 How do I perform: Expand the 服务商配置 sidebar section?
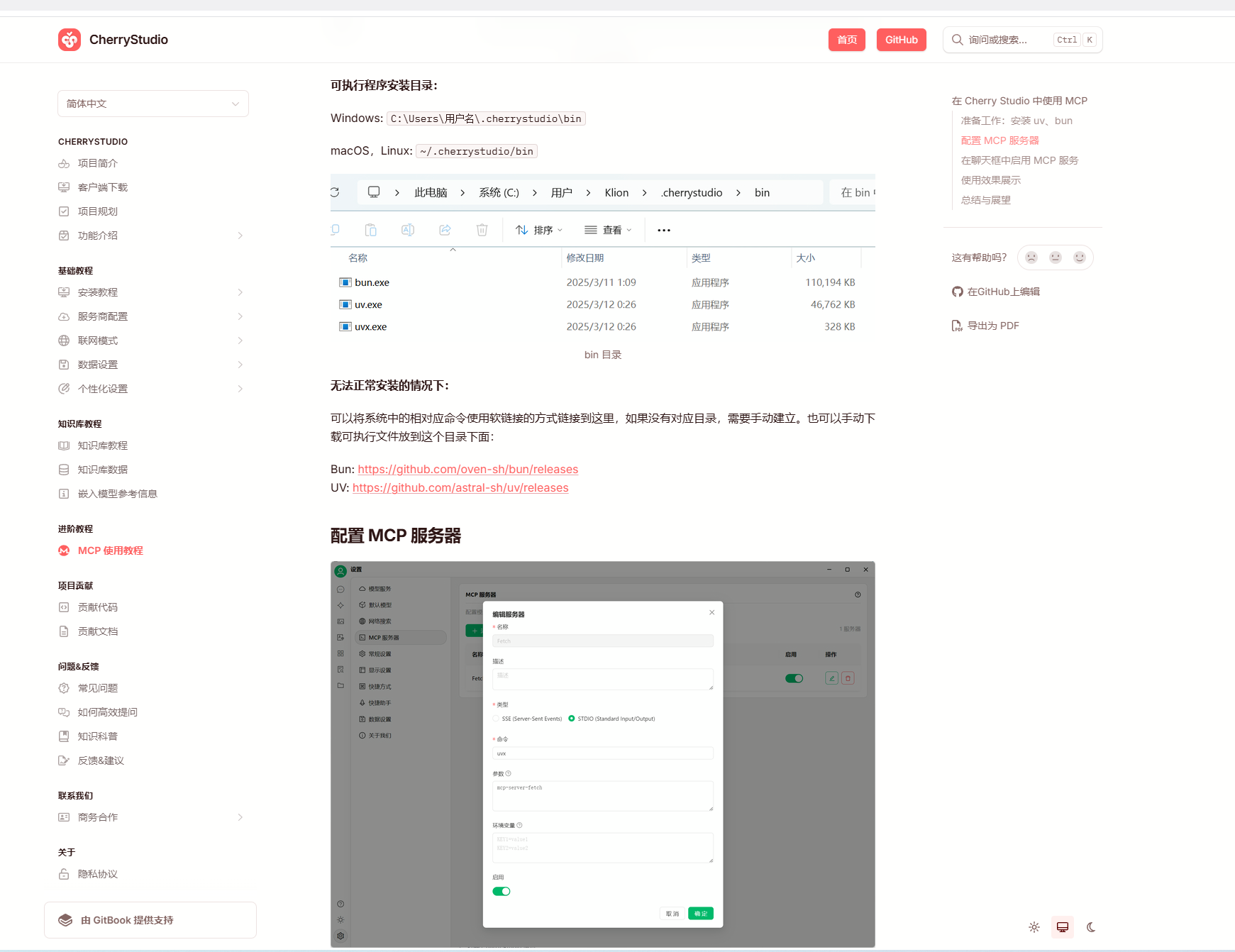coord(240,316)
